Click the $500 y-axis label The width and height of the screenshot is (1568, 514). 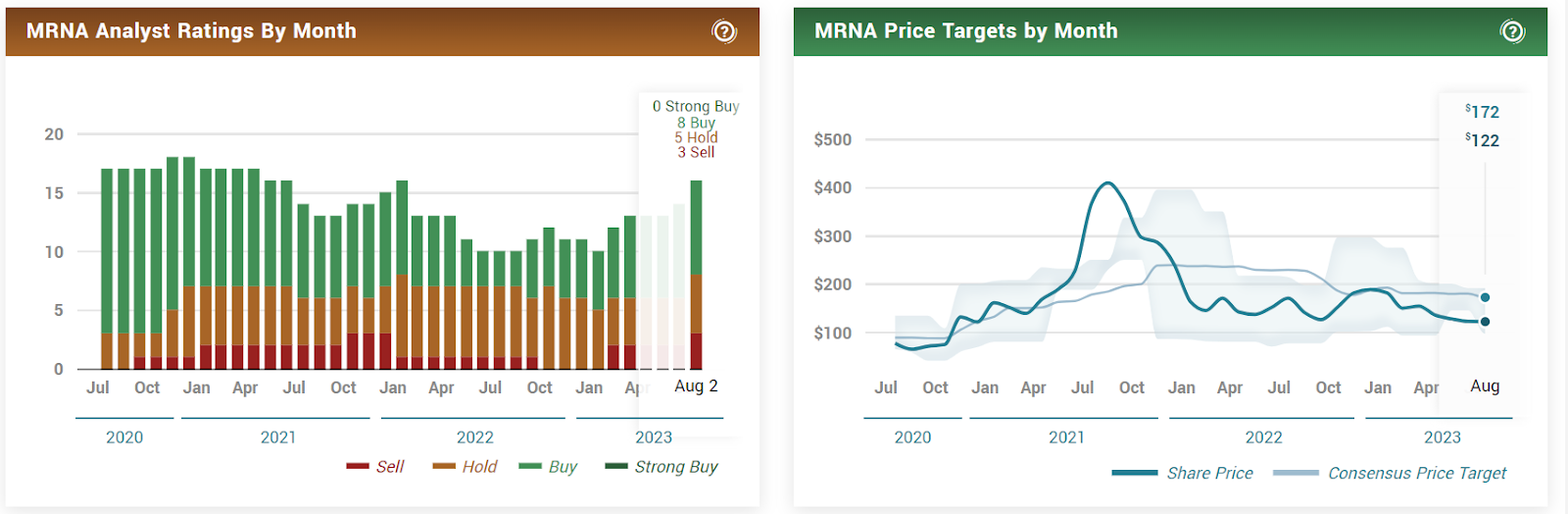point(833,139)
